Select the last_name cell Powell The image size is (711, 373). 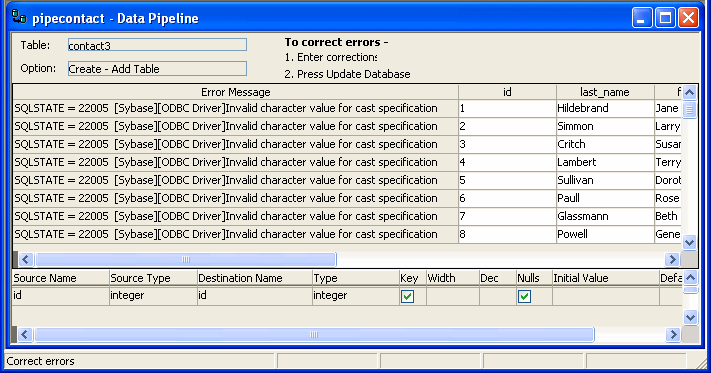(x=605, y=234)
